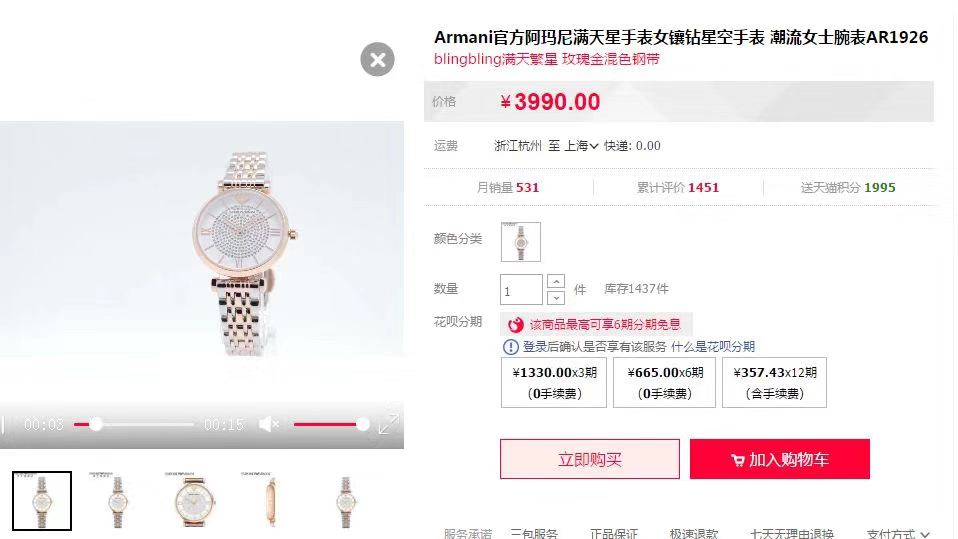The width and height of the screenshot is (958, 539).
Task: Decrease quantity with the down arrow
Action: pyautogui.click(x=555, y=298)
